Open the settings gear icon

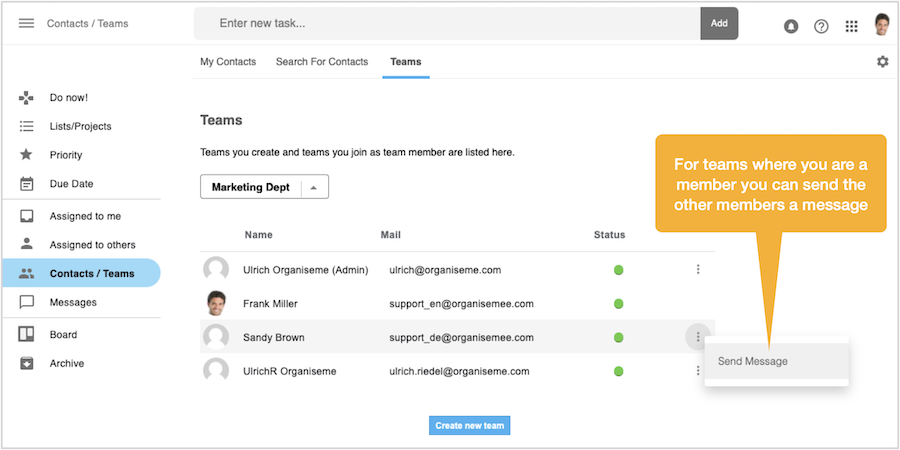882,62
